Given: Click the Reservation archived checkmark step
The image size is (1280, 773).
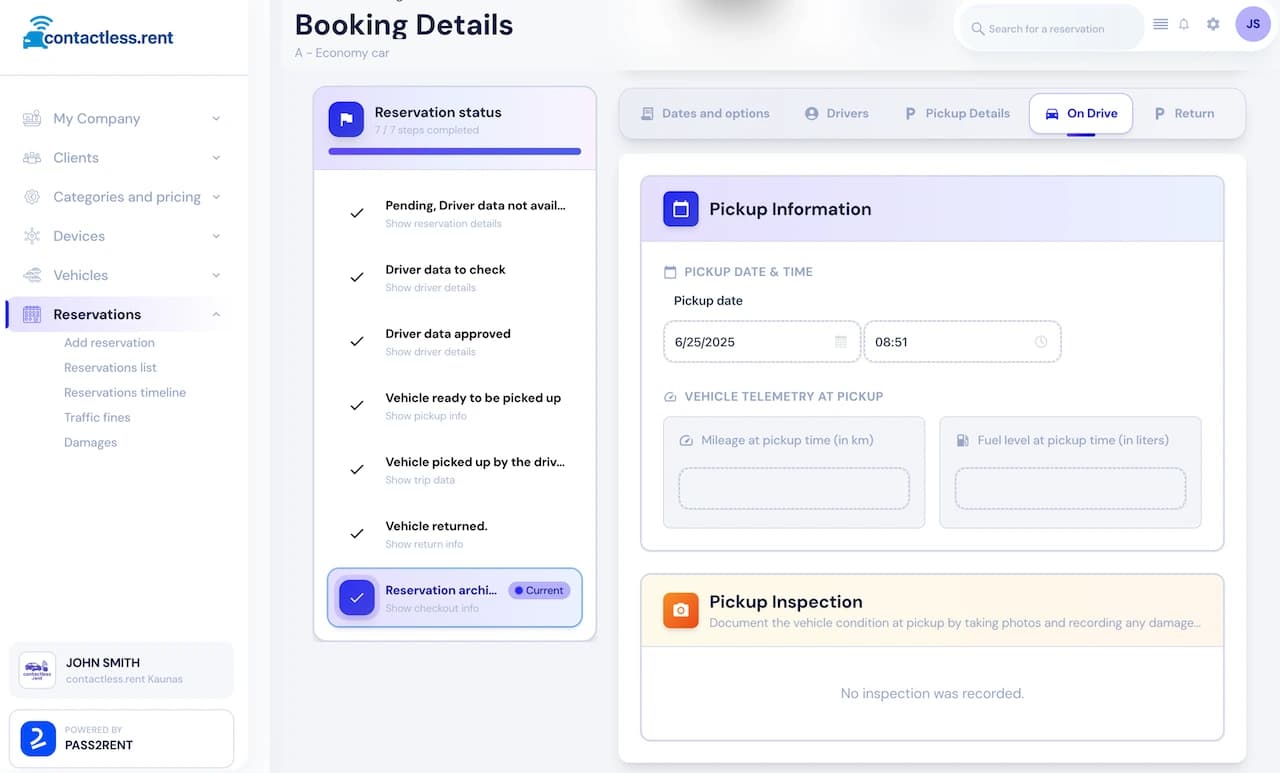Looking at the screenshot, I should point(357,598).
